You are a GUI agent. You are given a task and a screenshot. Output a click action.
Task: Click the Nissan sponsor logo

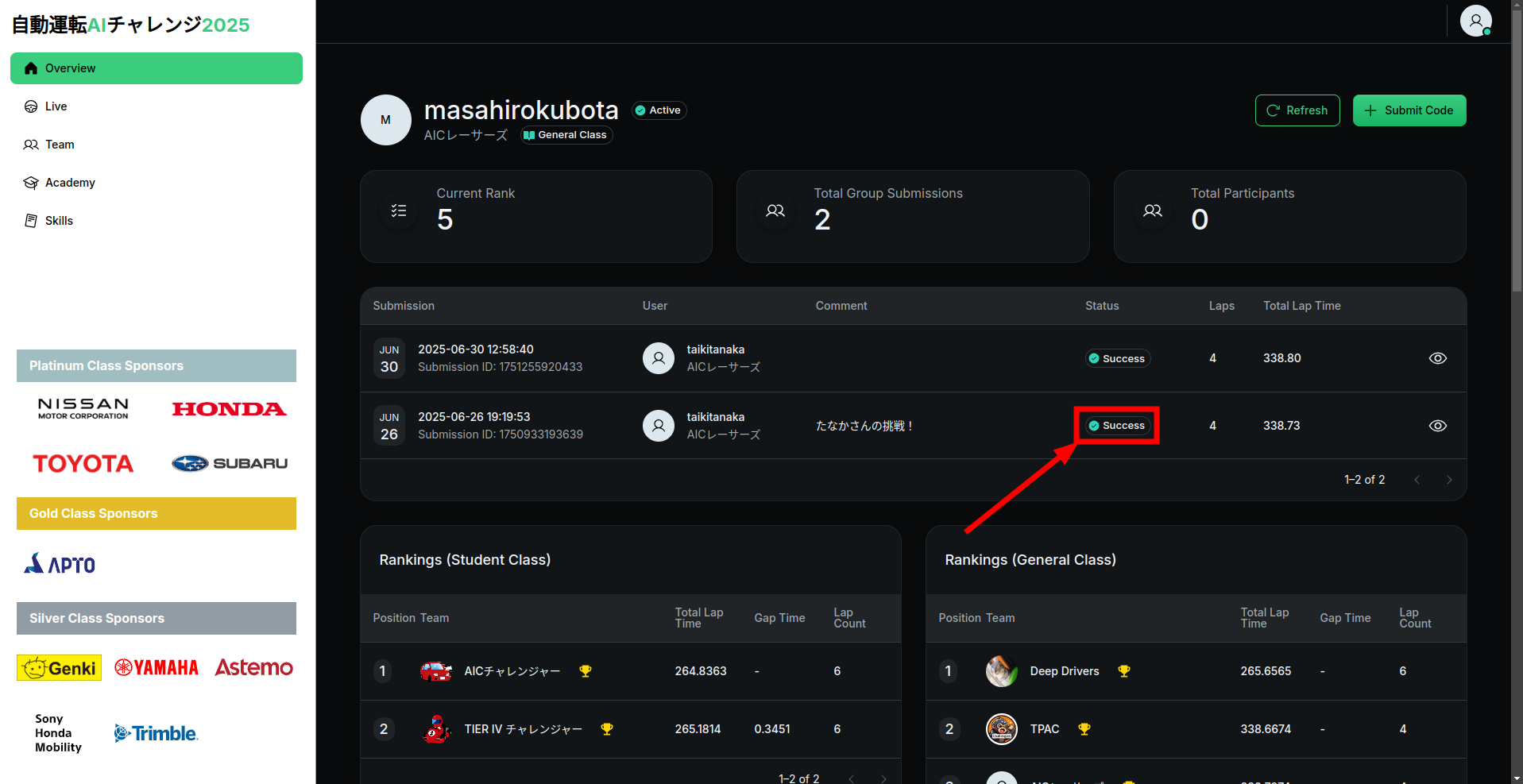click(83, 408)
